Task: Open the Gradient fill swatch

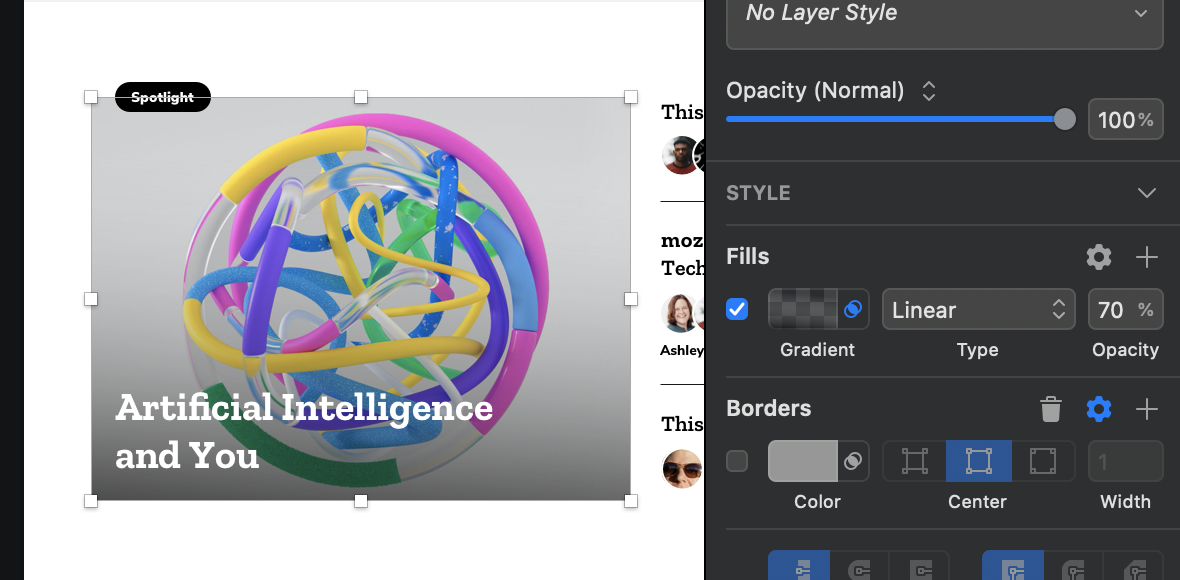Action: pyautogui.click(x=803, y=309)
